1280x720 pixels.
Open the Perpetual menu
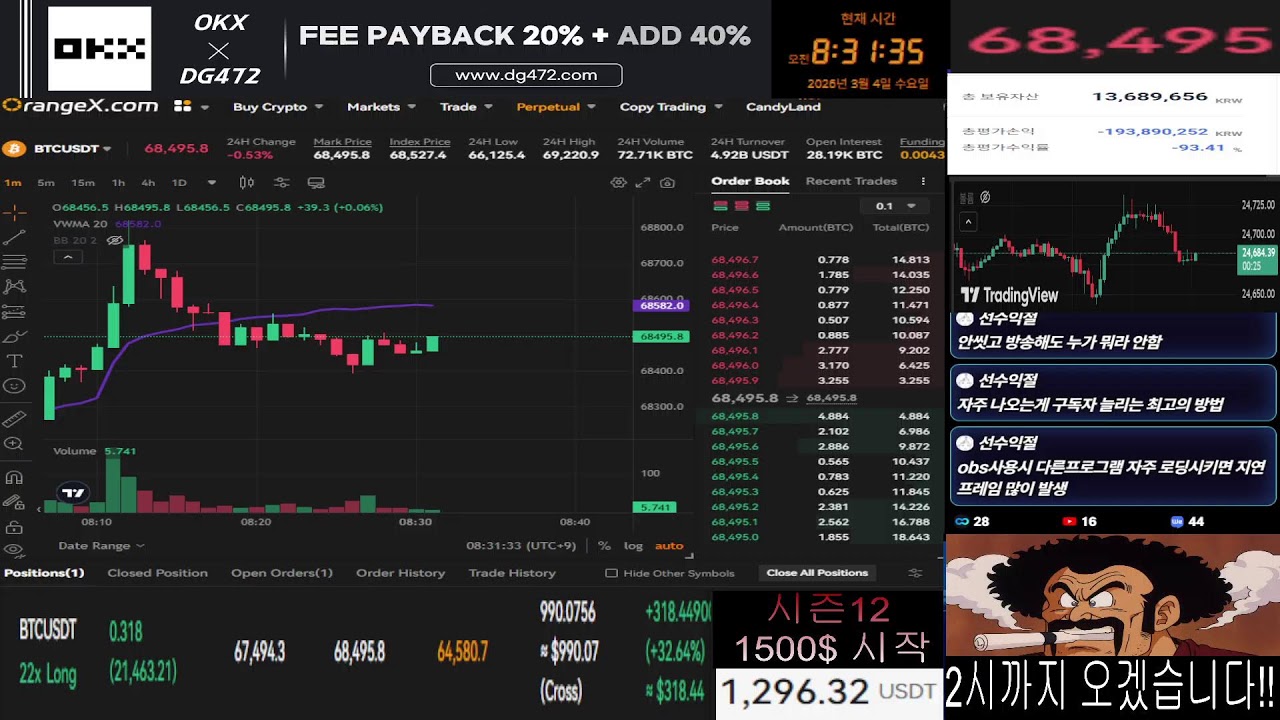[x=555, y=107]
